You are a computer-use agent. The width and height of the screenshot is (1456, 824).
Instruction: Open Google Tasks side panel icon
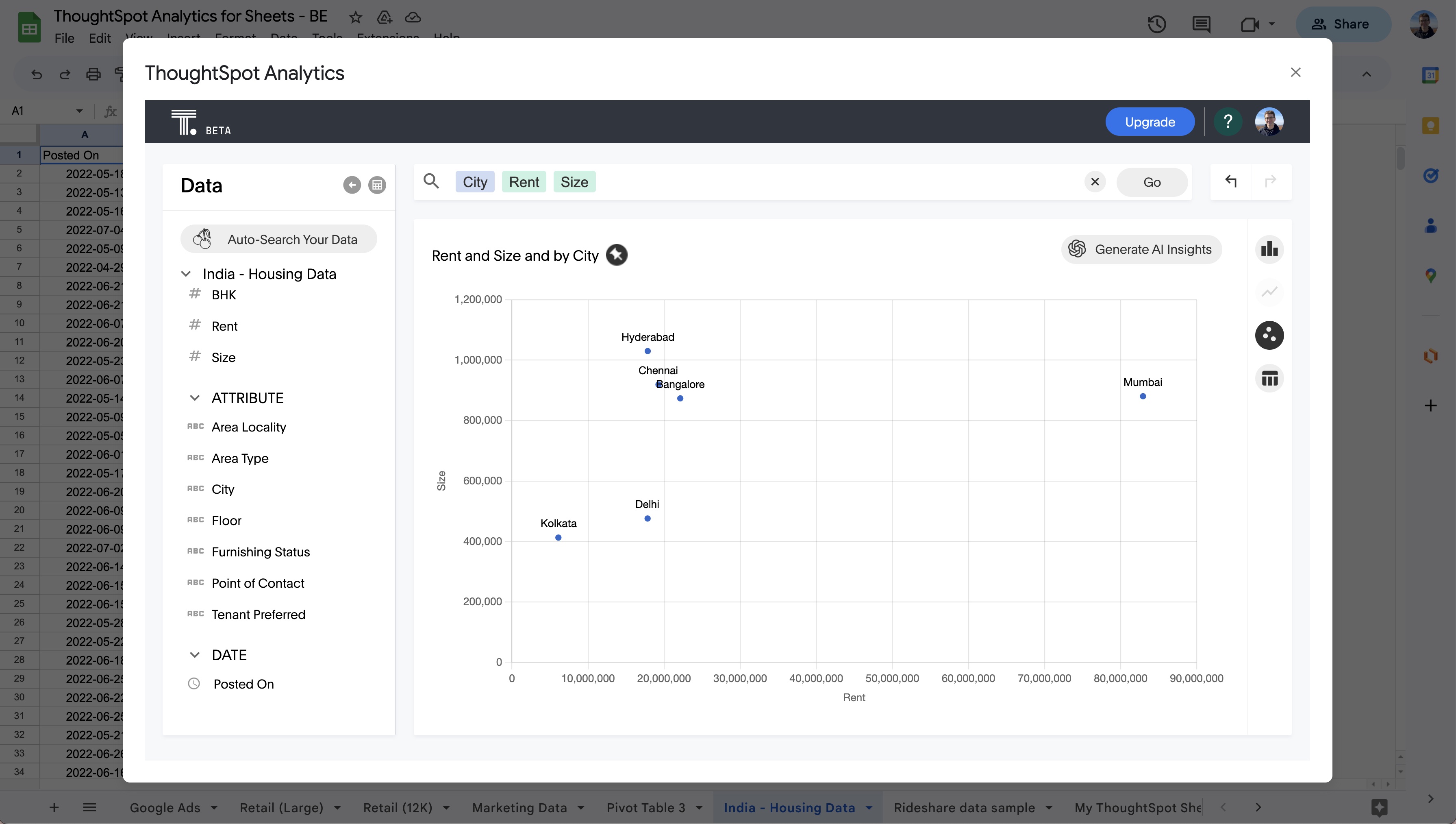1430,175
